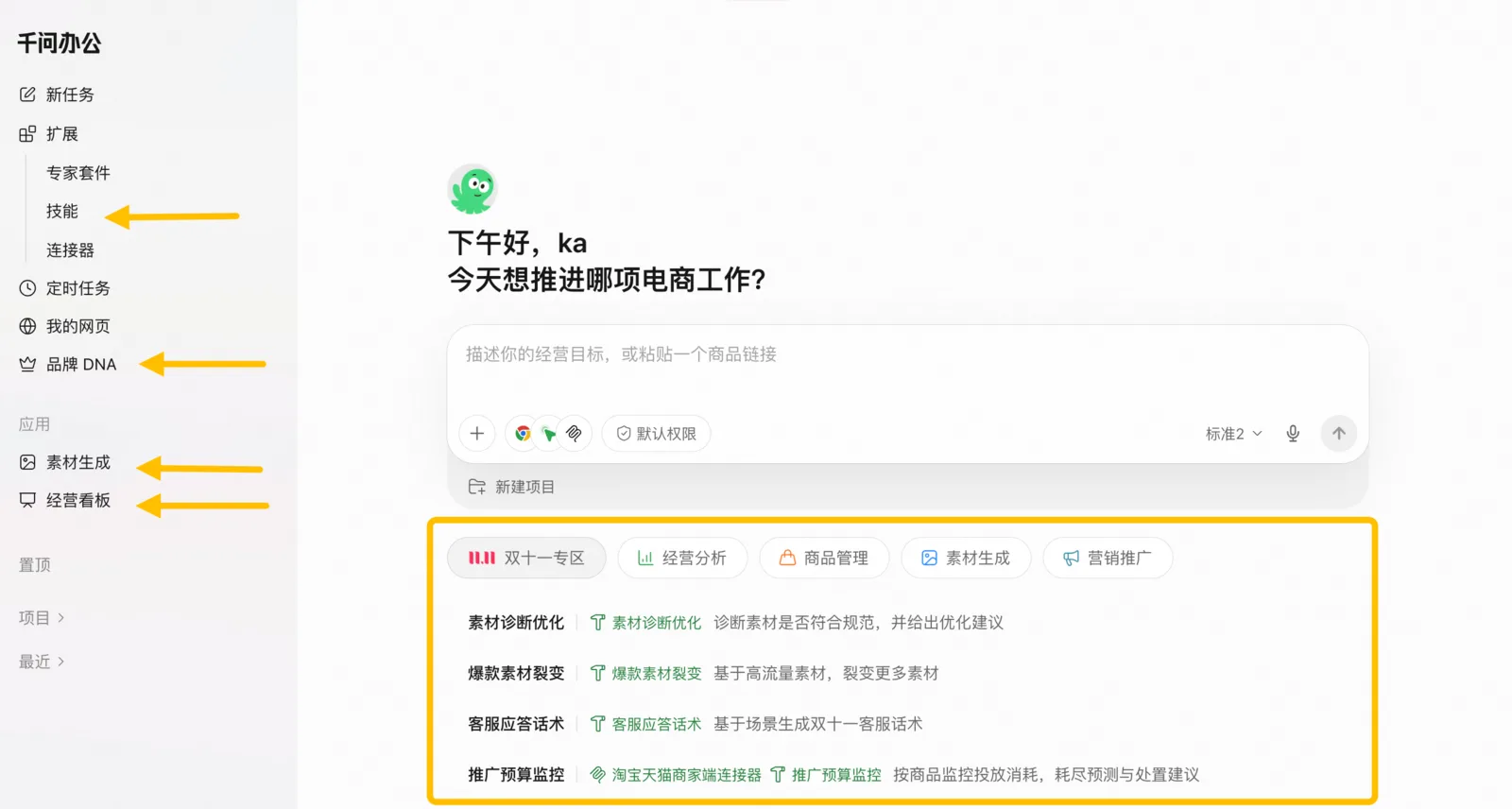This screenshot has width=1512, height=809.
Task: Click the picture icon on 素材生成 tab
Action: (x=929, y=558)
